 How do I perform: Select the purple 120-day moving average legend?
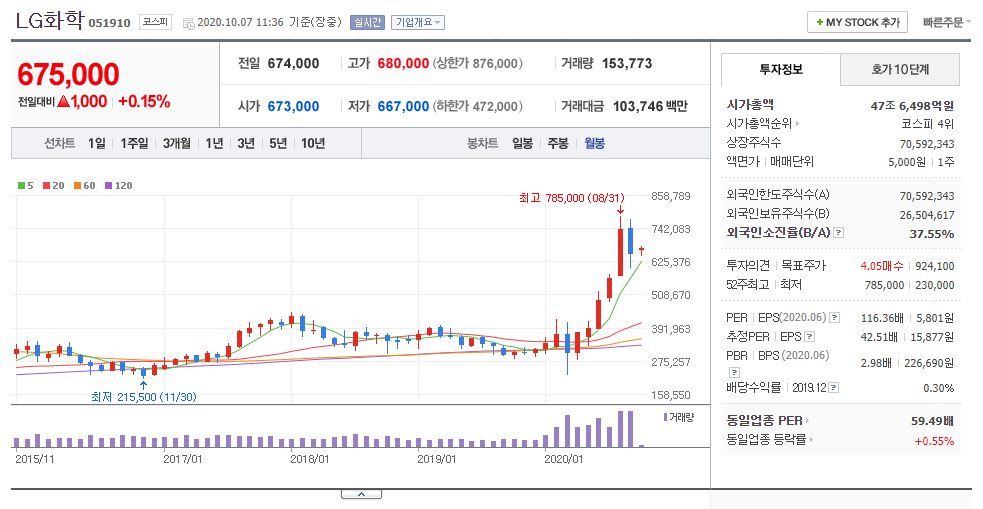click(x=118, y=186)
